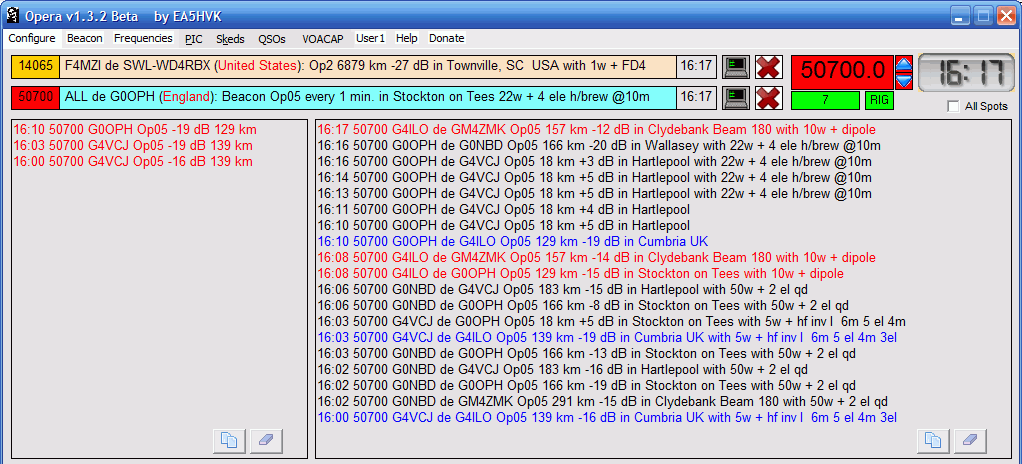Select 16:02 G0NBD de GM4ZMK 291 km row

(602, 401)
